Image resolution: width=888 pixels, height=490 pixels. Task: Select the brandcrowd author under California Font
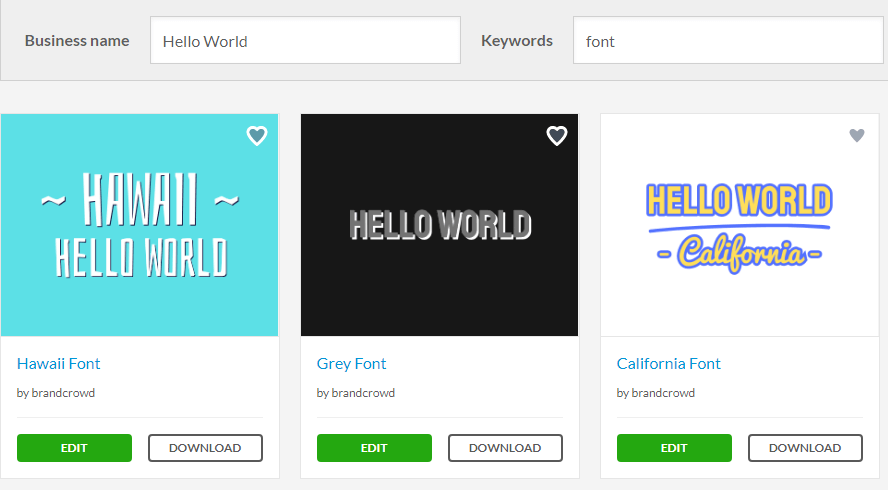(x=663, y=393)
